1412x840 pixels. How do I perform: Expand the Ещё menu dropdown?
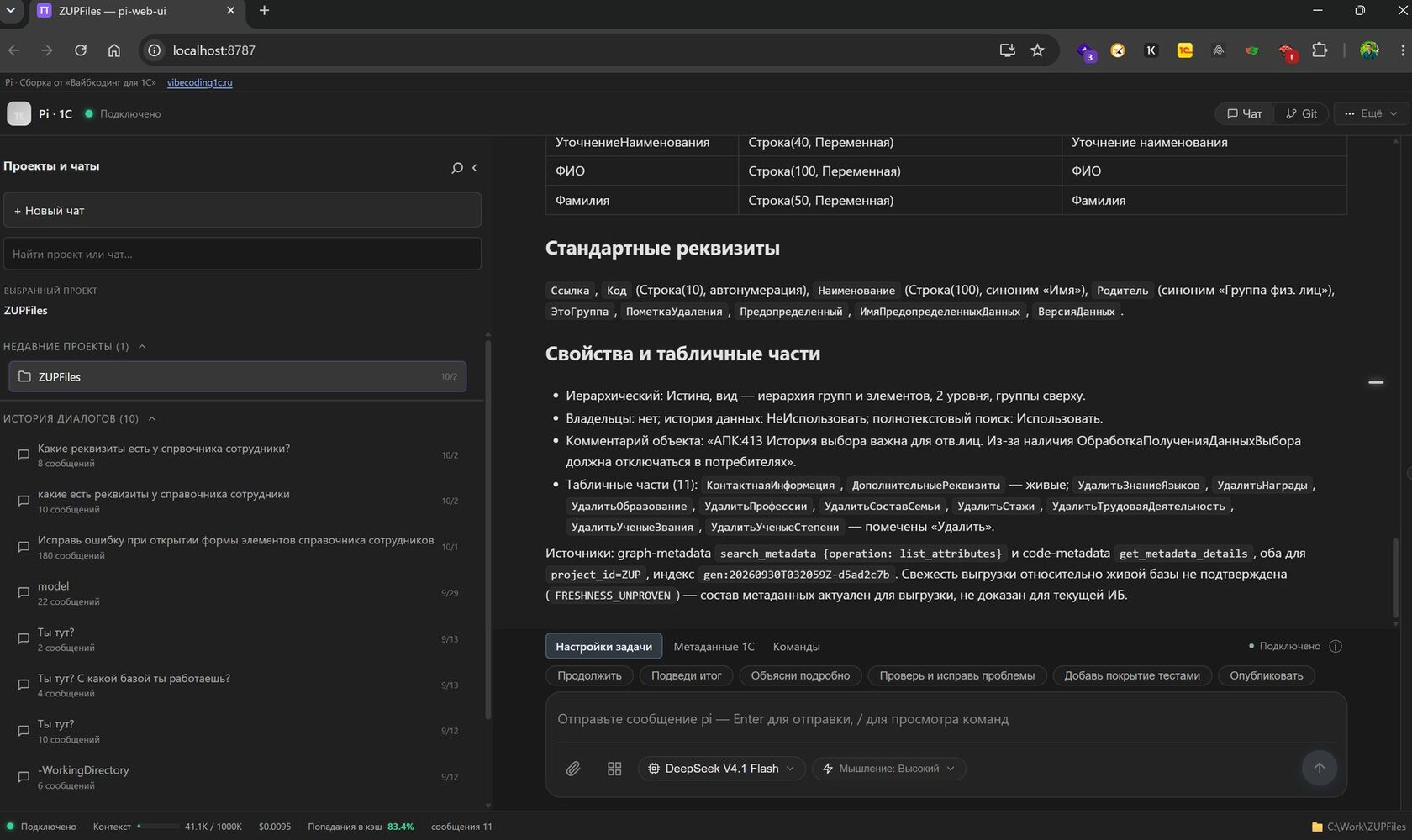(x=1371, y=113)
